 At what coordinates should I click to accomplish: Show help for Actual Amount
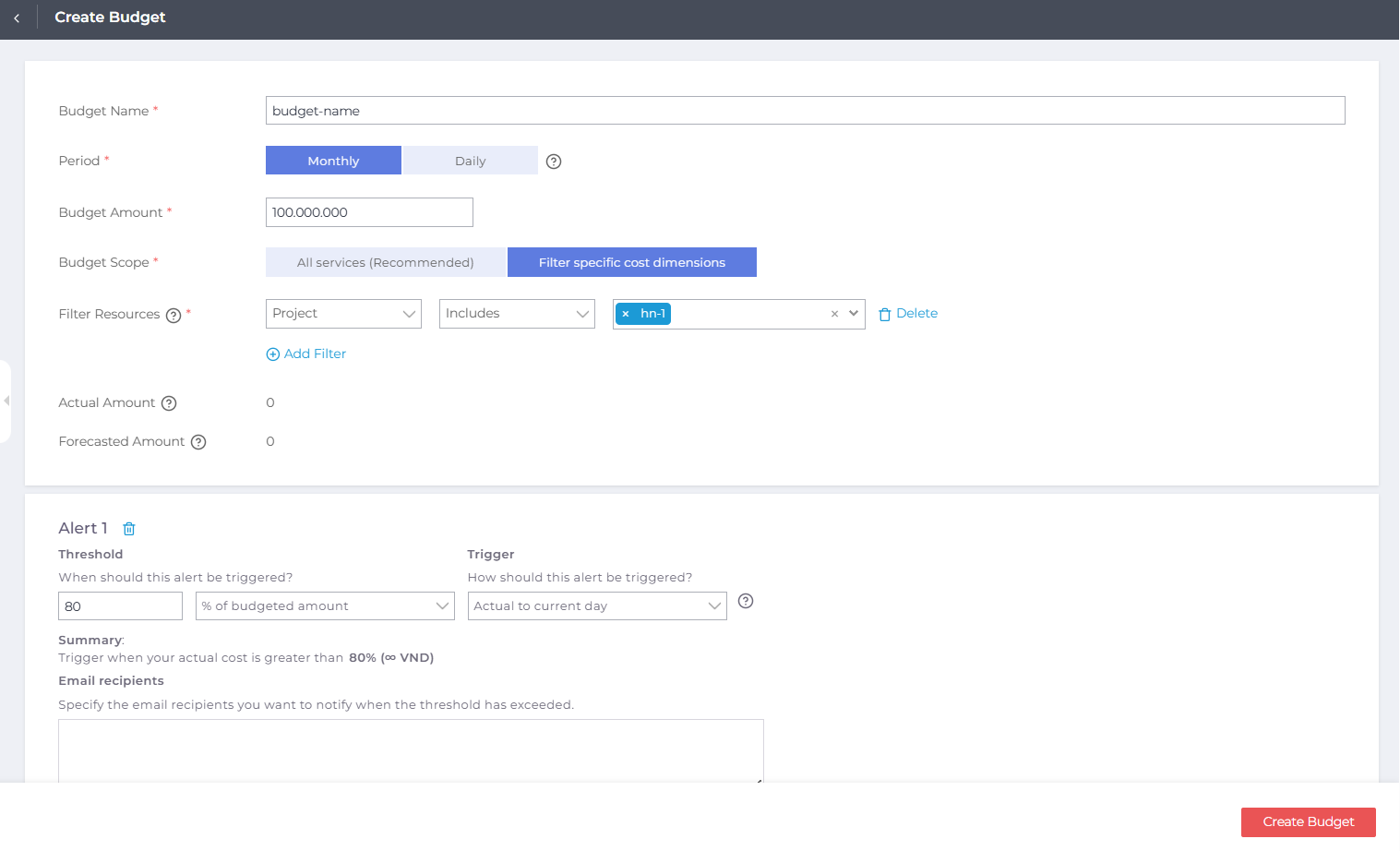click(x=169, y=403)
